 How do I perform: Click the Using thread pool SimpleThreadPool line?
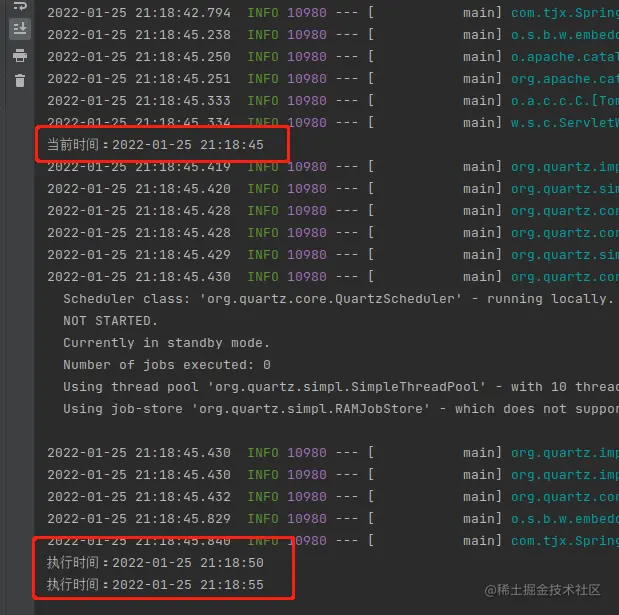341,387
